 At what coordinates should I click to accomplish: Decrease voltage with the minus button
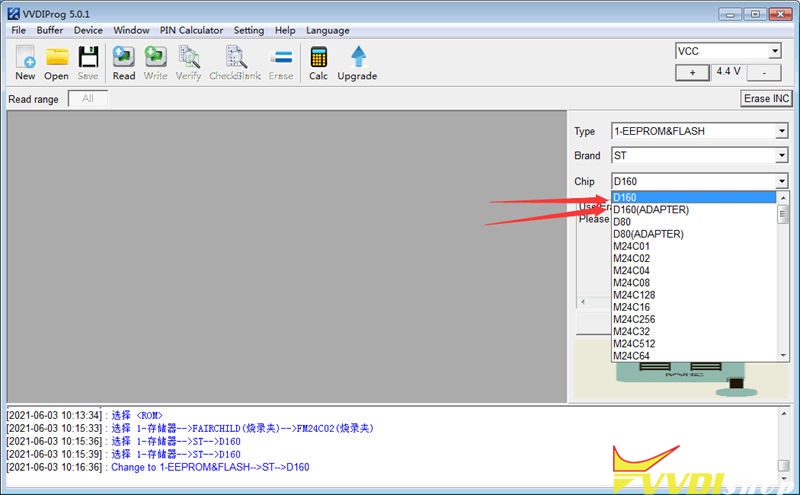click(764, 72)
